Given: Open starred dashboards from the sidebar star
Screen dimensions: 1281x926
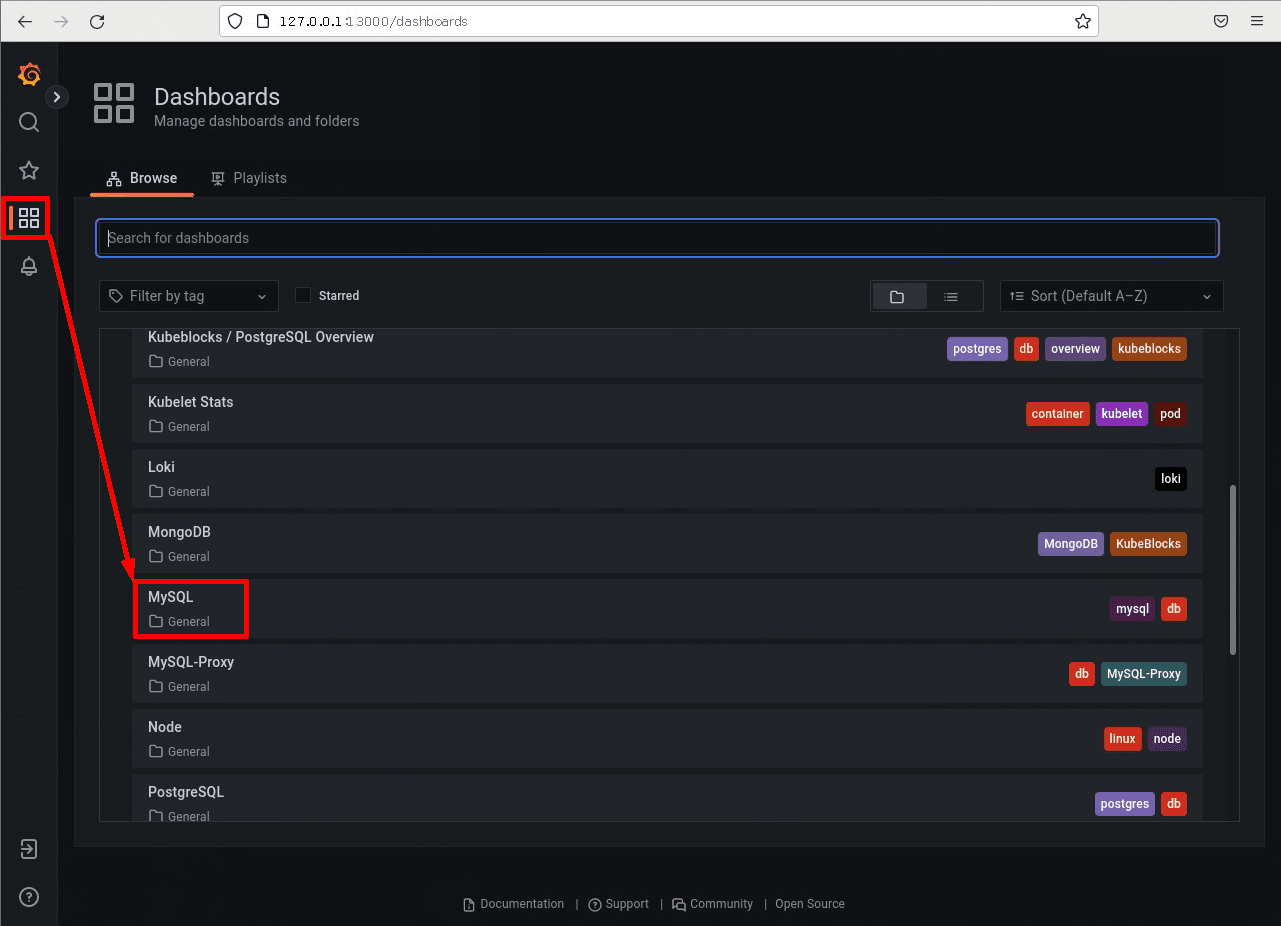Looking at the screenshot, I should pyautogui.click(x=29, y=170).
